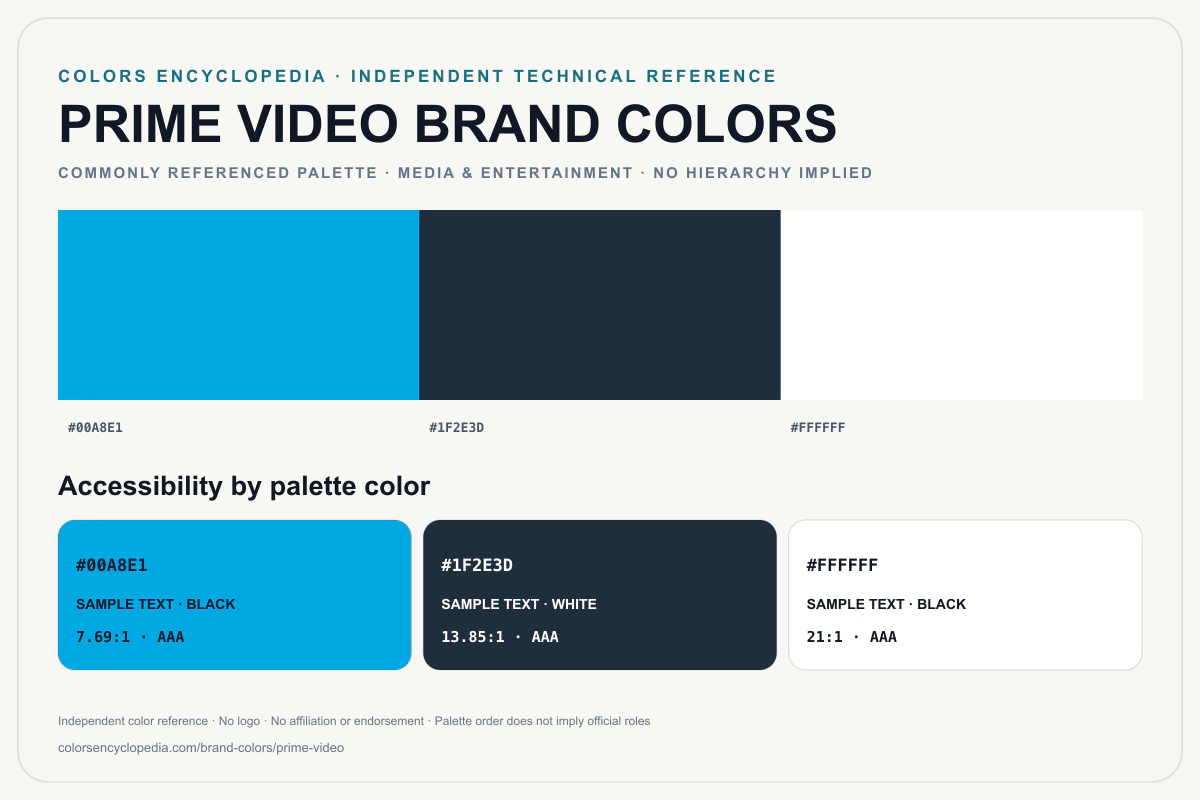Click SAMPLE TEXT · BLACK in blue card
Viewport: 1200px width, 800px height.
coord(156,604)
